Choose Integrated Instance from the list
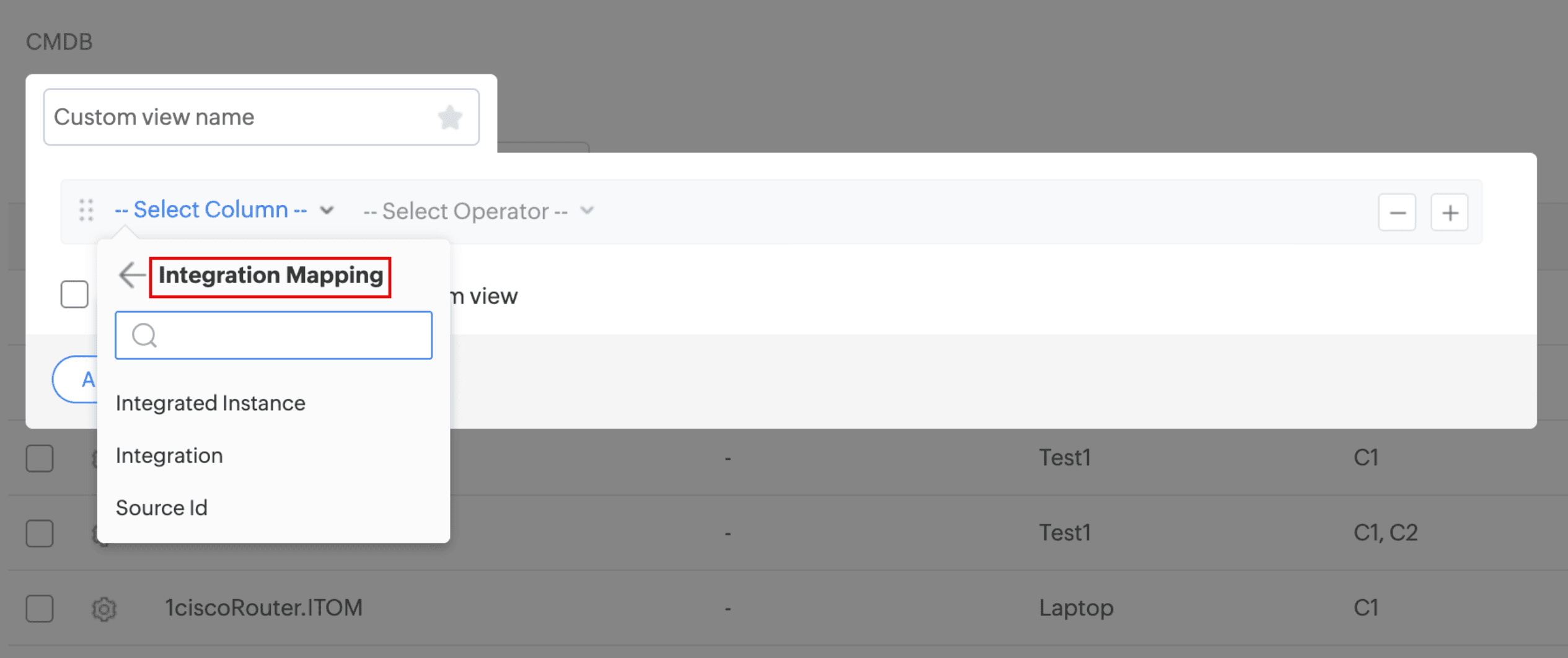Image resolution: width=1568 pixels, height=658 pixels. [x=210, y=403]
